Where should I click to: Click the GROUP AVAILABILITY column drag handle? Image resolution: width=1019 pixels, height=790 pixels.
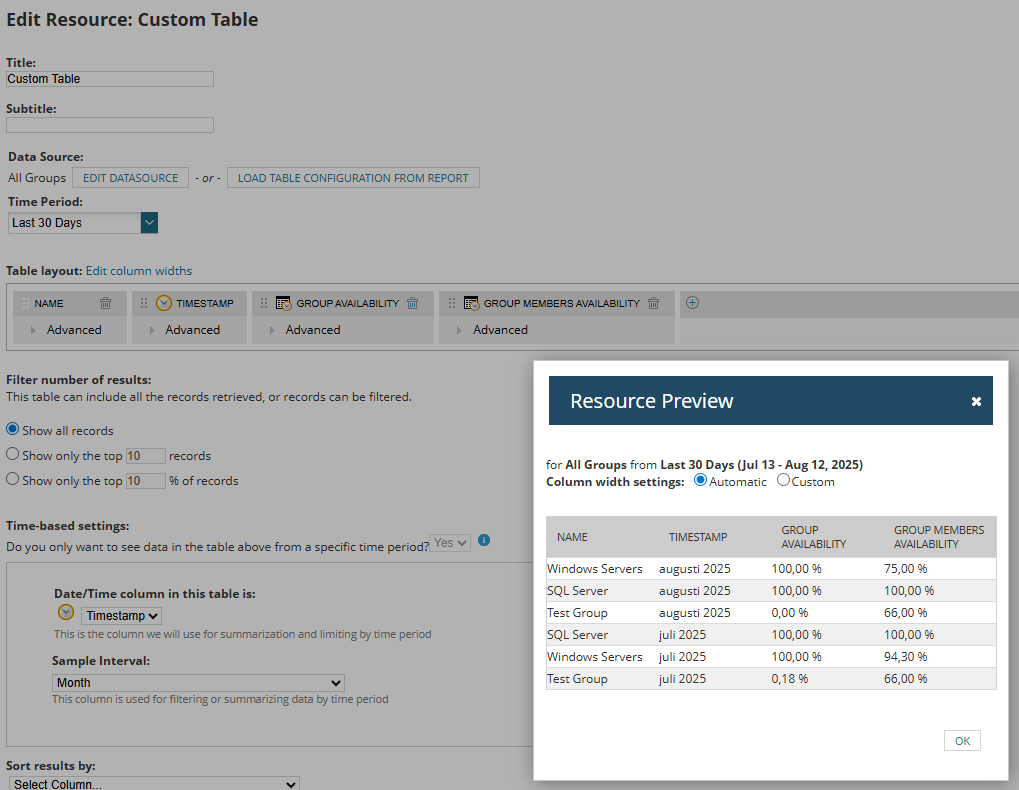click(263, 303)
